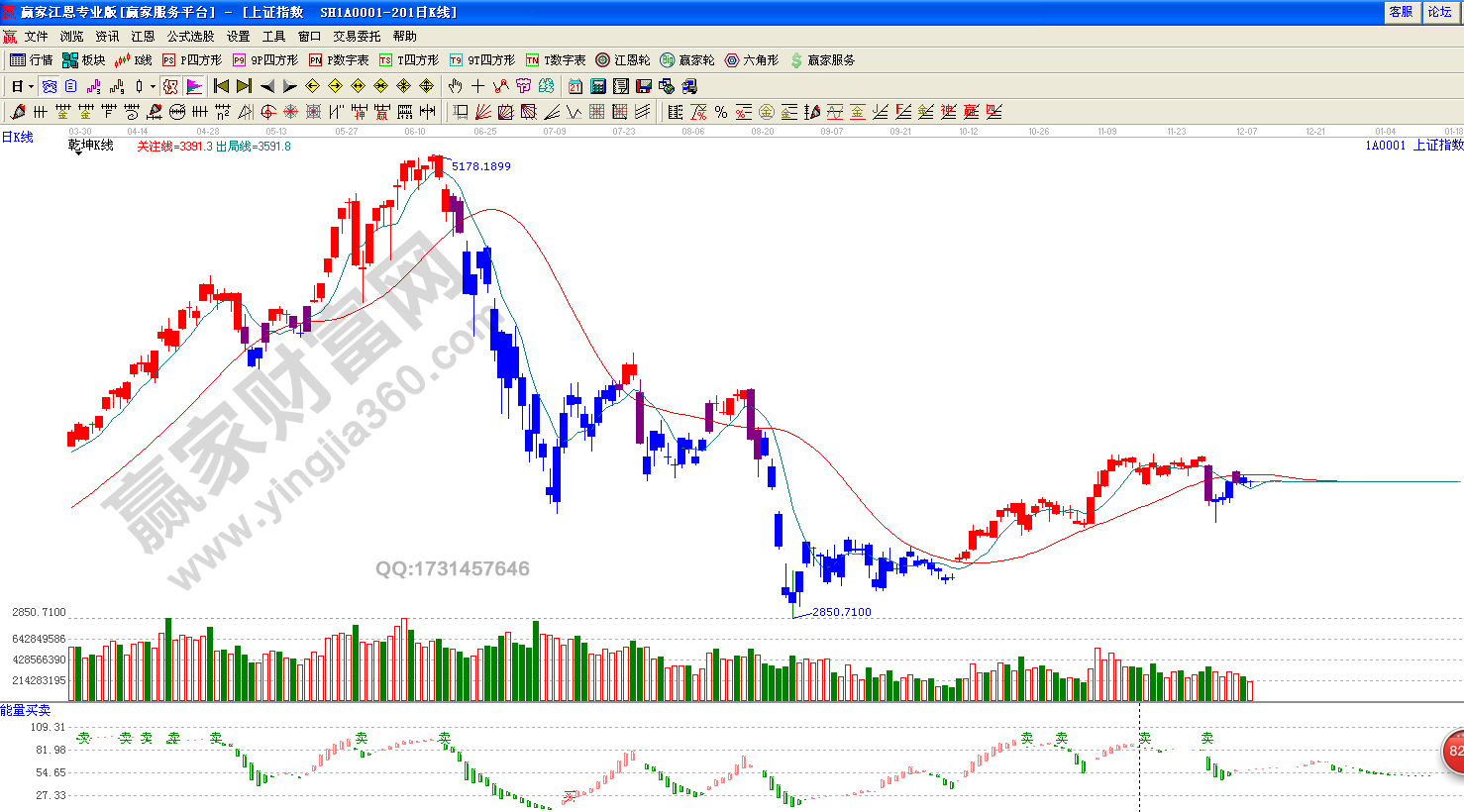Open the 江恩轮 toolbar item
This screenshot has width=1464, height=812.
point(623,60)
